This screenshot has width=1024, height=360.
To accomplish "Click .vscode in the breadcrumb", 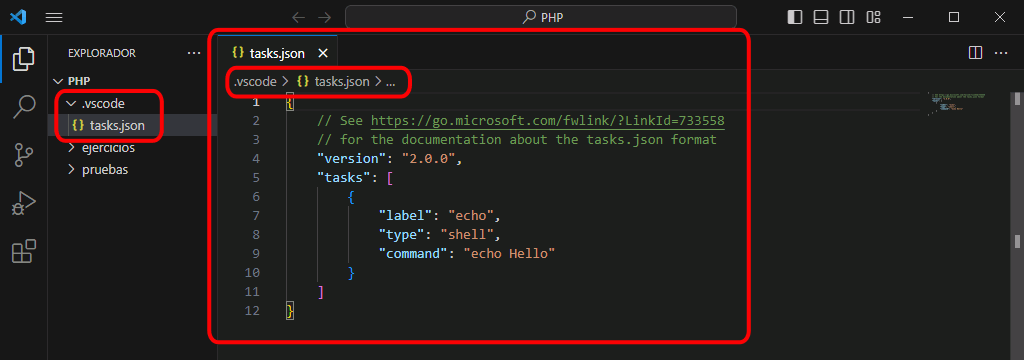I will (x=255, y=82).
